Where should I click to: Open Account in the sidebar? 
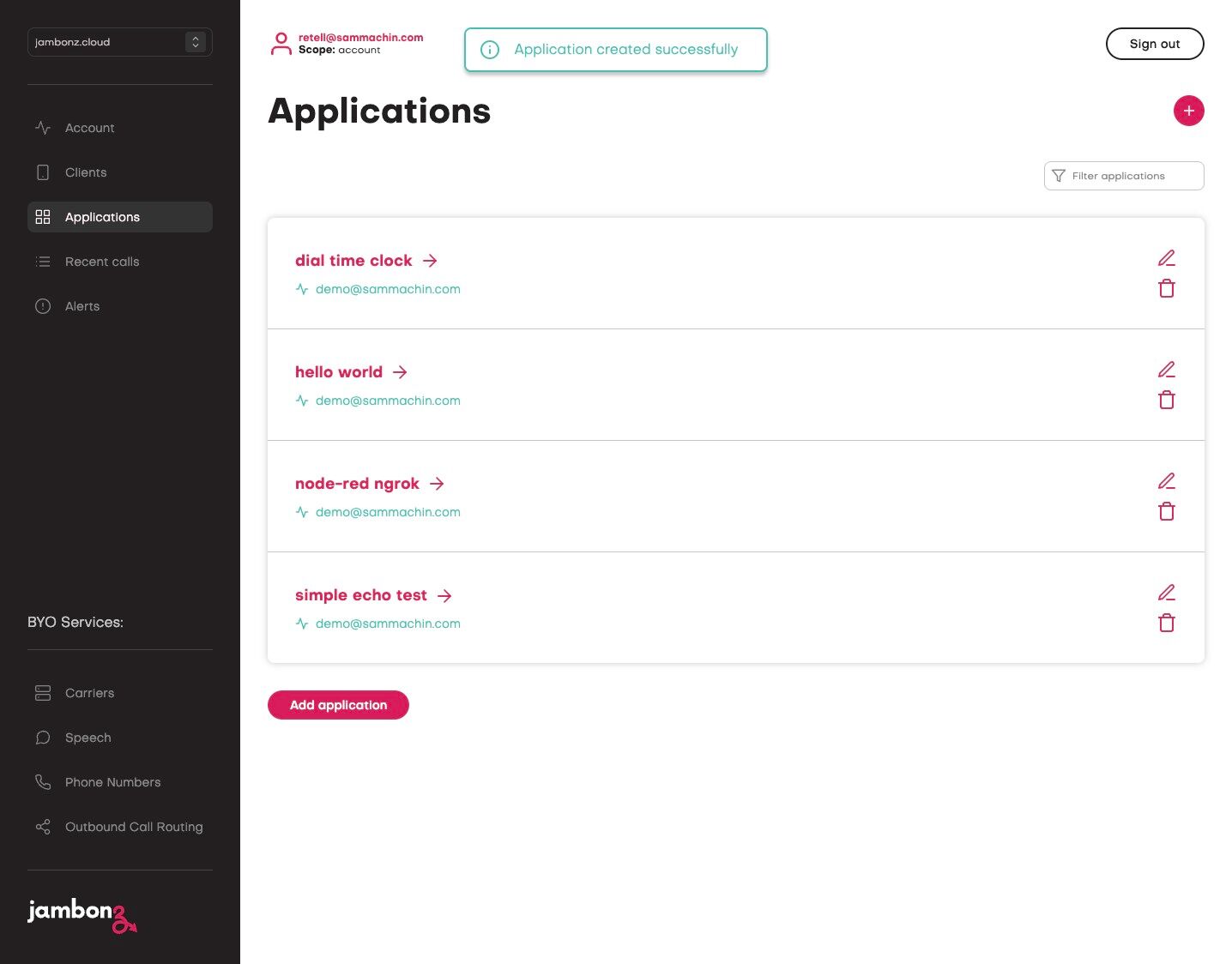click(x=89, y=128)
